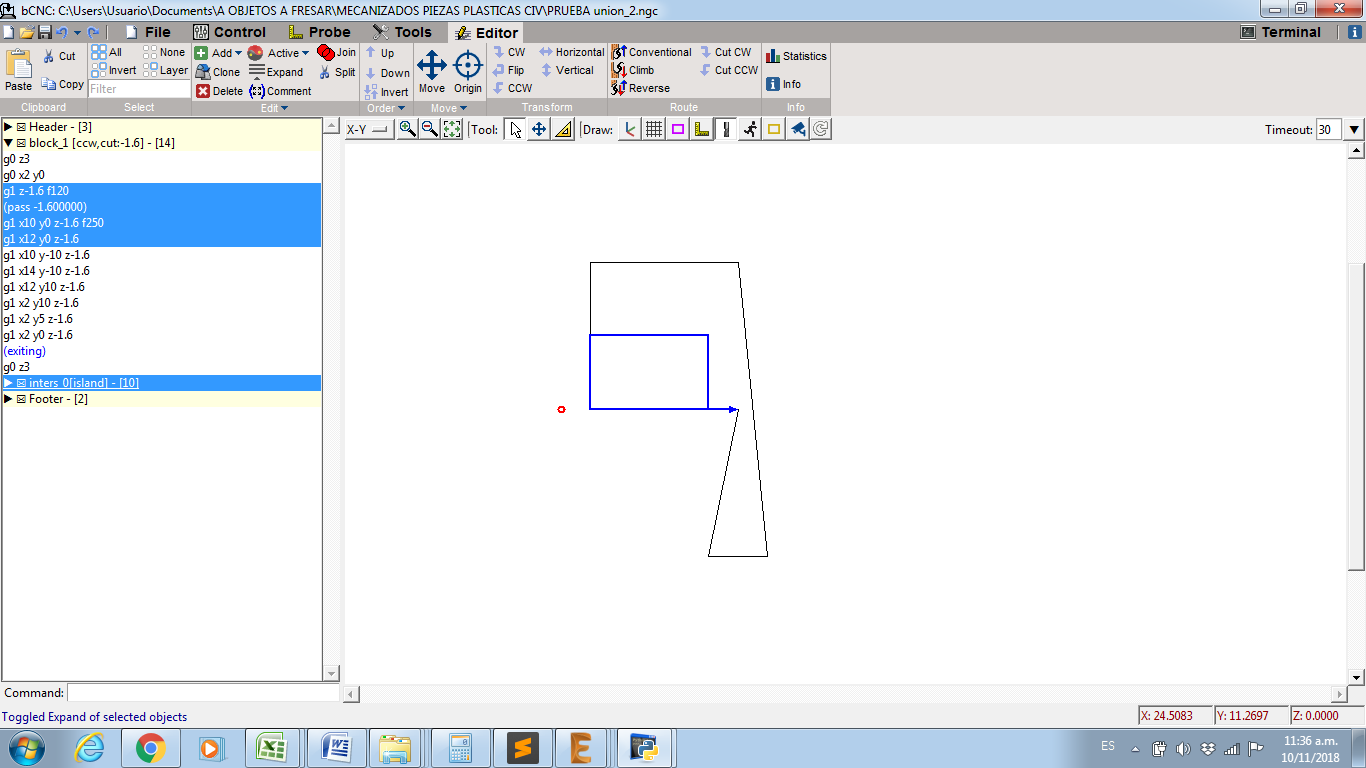
Task: Click the zoom in magnifier icon
Action: click(407, 129)
